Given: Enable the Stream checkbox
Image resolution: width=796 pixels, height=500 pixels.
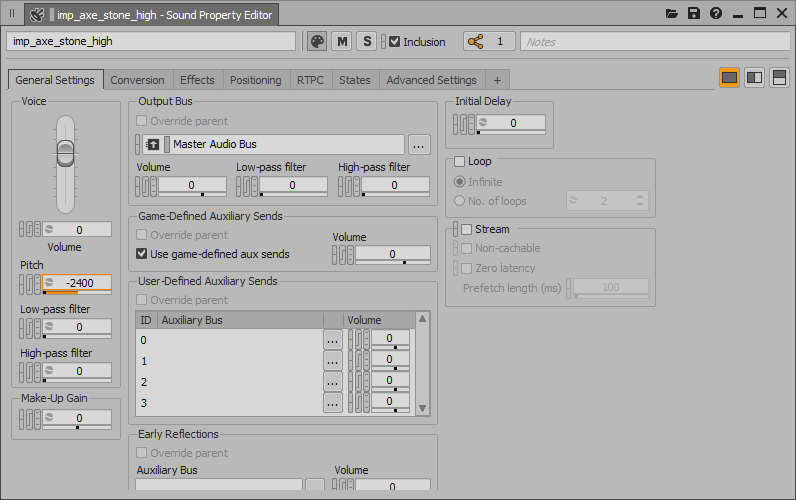Looking at the screenshot, I should (466, 229).
